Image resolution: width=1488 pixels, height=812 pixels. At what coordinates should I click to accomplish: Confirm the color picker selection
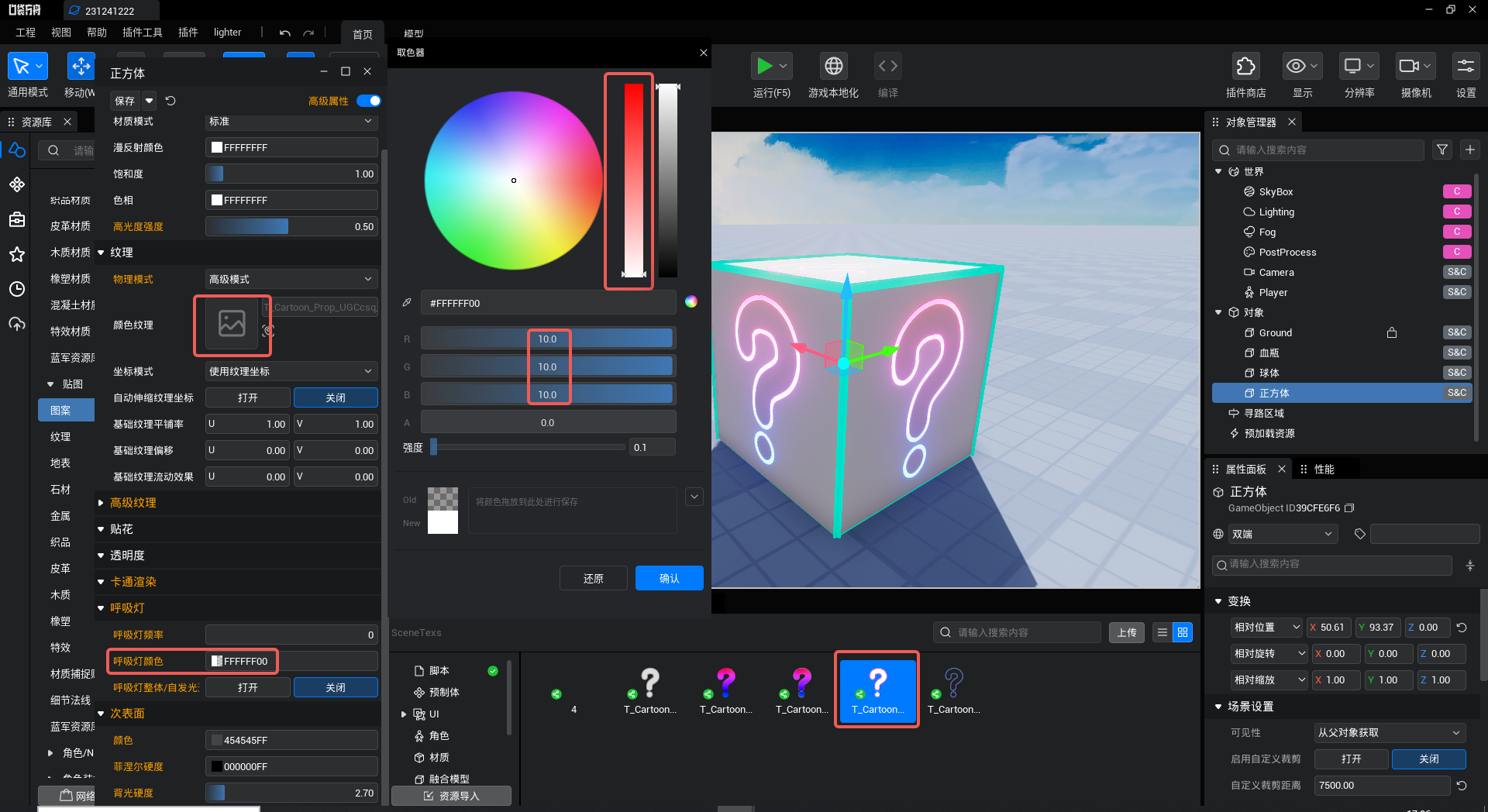(670, 578)
